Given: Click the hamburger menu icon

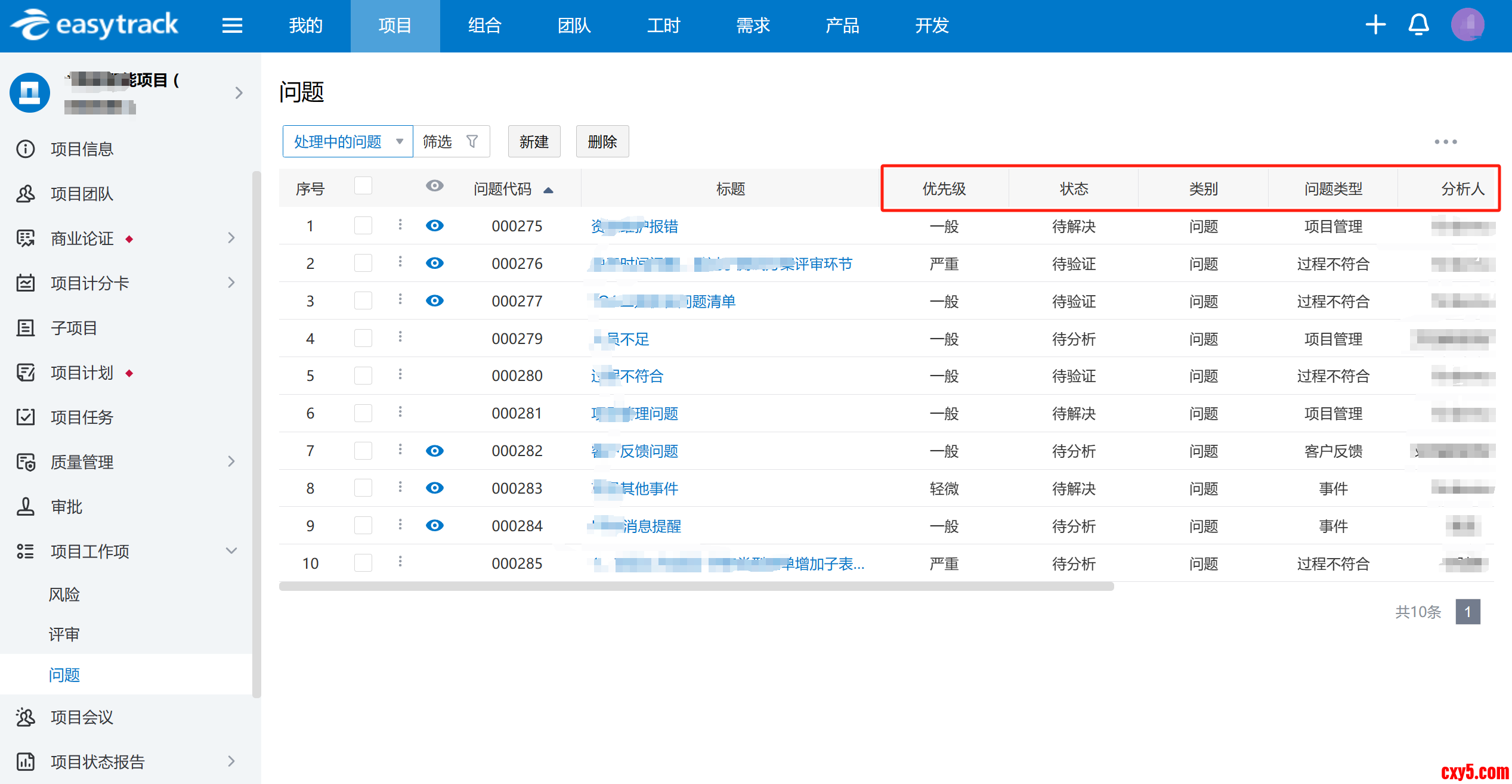Looking at the screenshot, I should click(232, 26).
